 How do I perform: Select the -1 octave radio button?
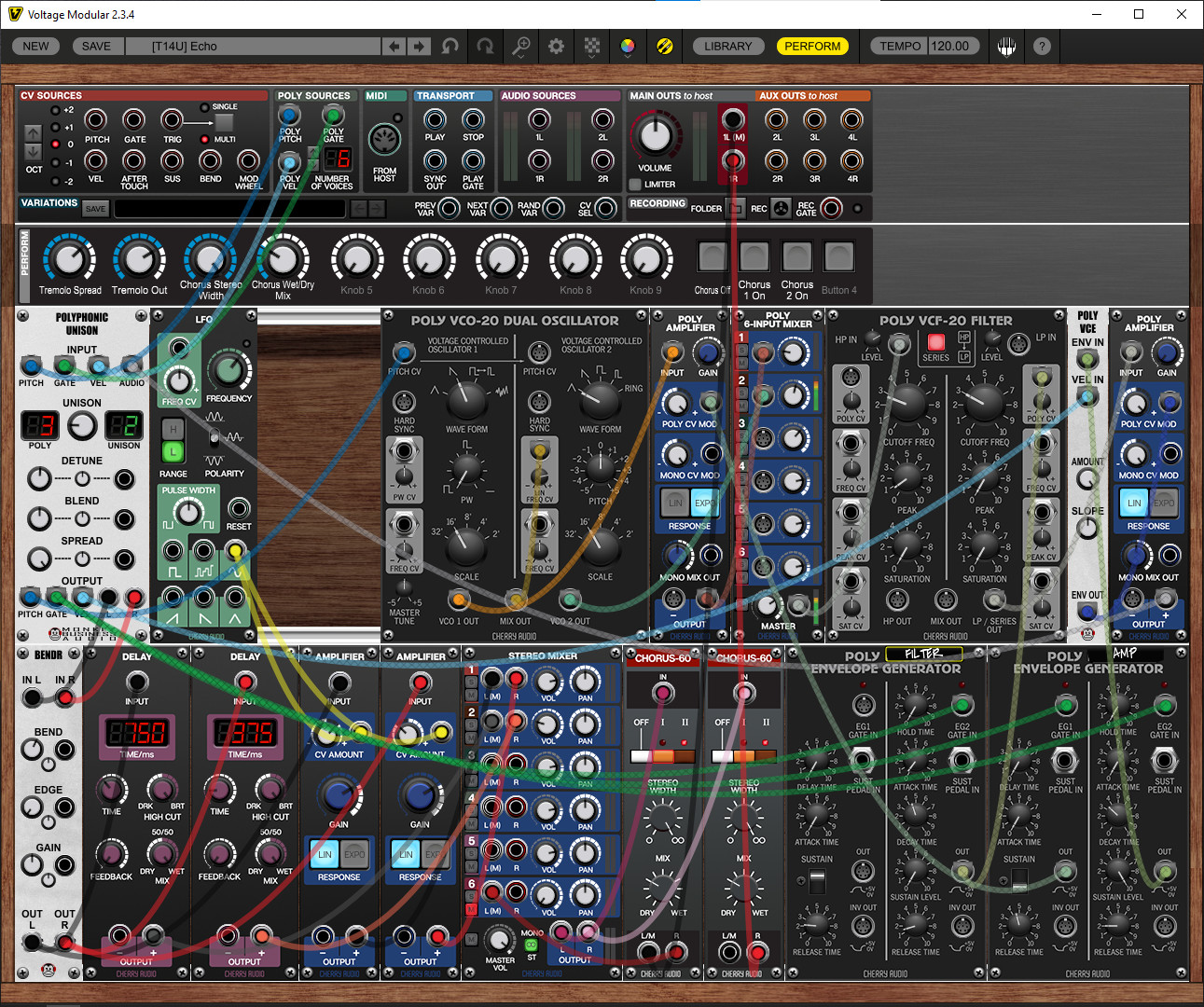[x=55, y=162]
